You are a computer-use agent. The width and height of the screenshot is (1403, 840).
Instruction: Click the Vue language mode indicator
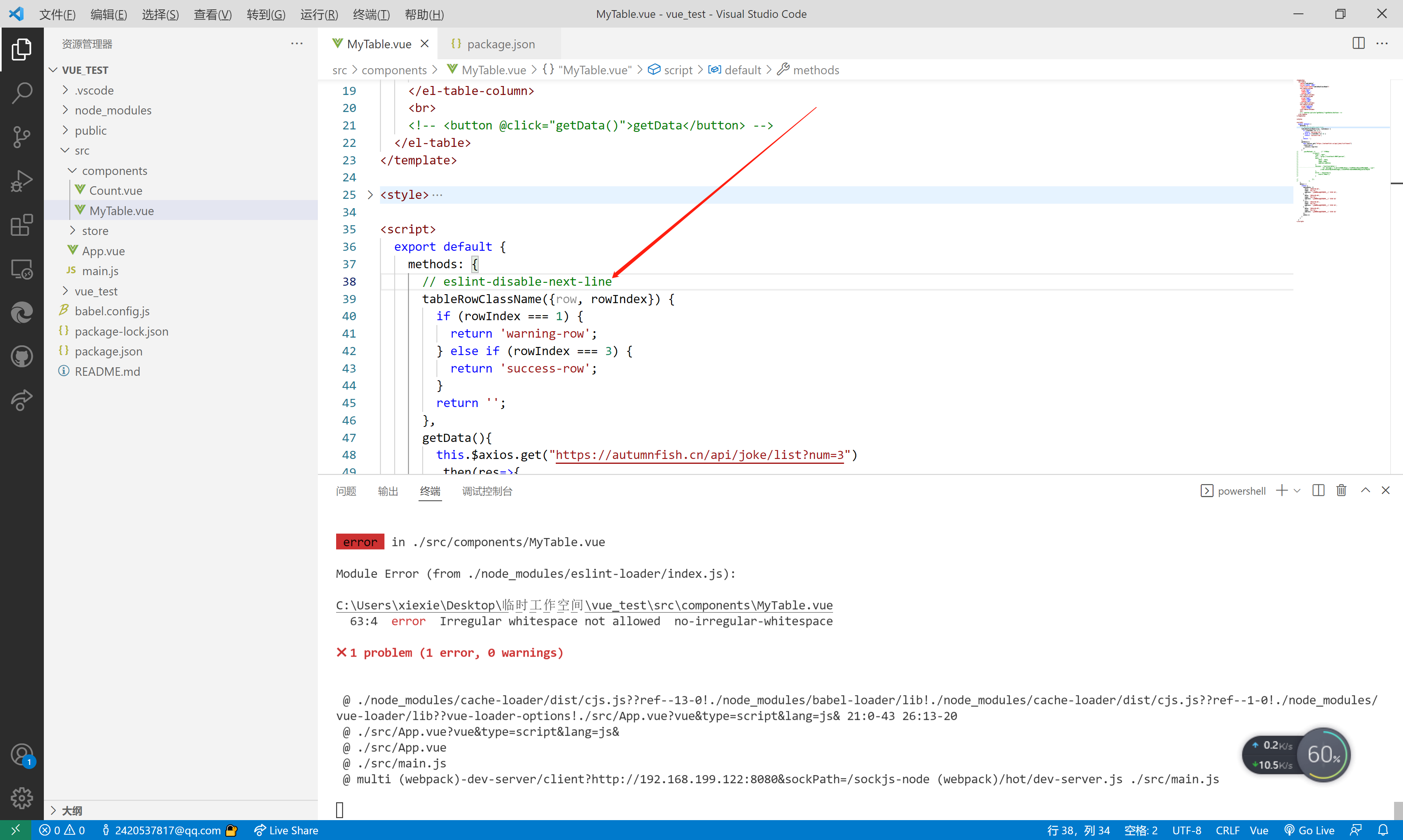[x=1258, y=830]
